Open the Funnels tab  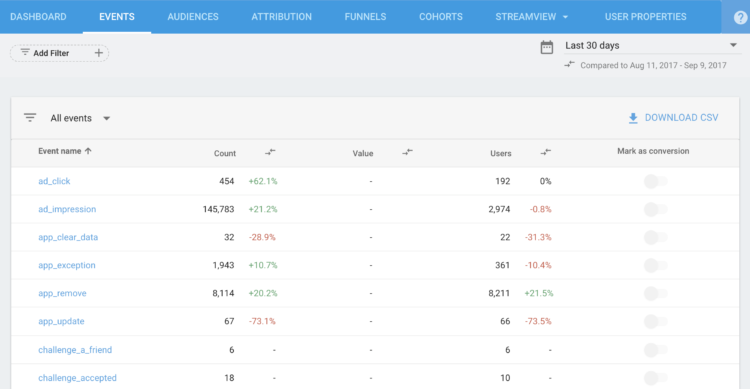pos(365,17)
